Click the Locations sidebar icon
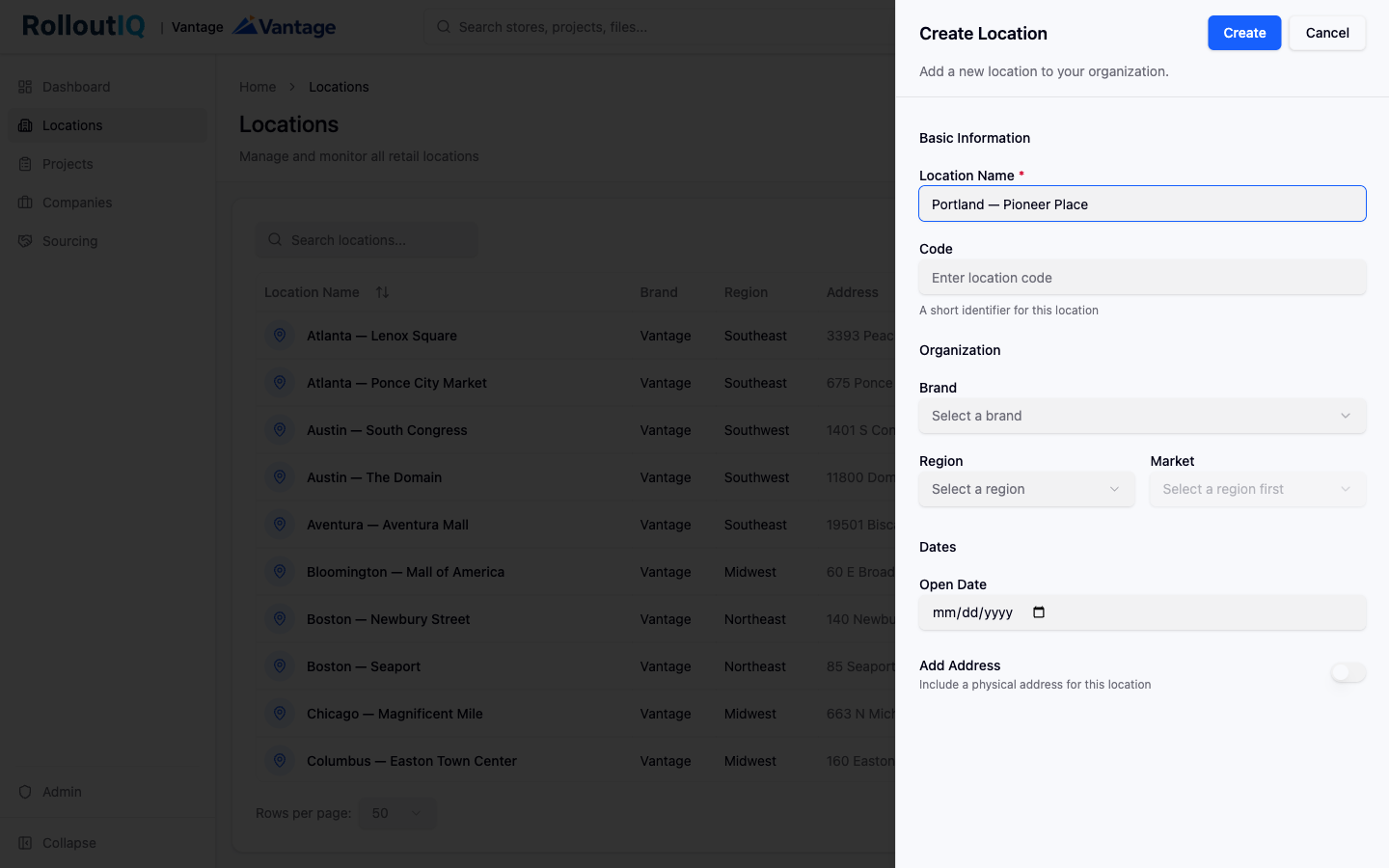 25,125
